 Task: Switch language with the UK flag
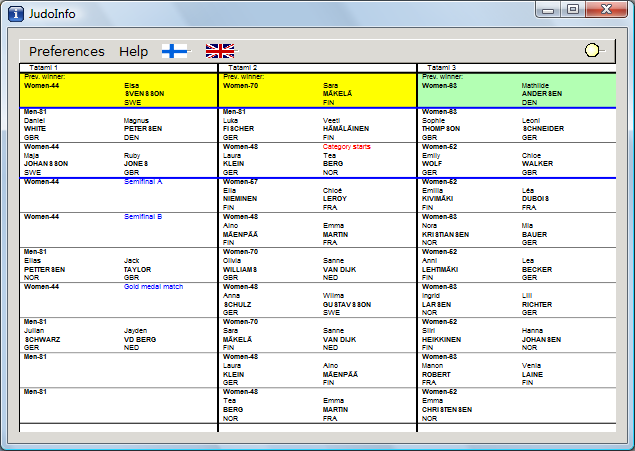tap(220, 51)
